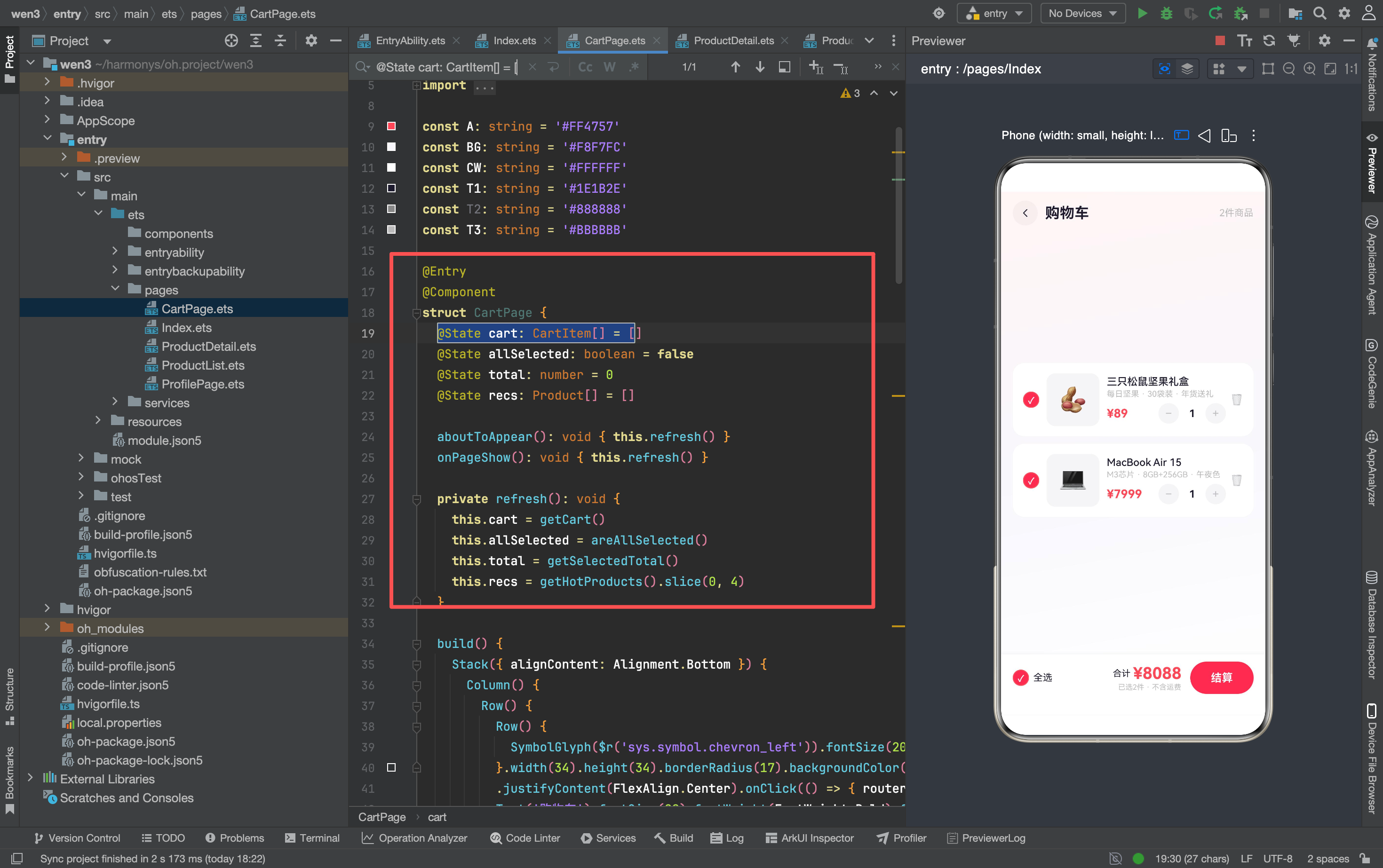The width and height of the screenshot is (1383, 868).
Task: Open IDE settings gear in top toolbar
Action: pos(1344,13)
